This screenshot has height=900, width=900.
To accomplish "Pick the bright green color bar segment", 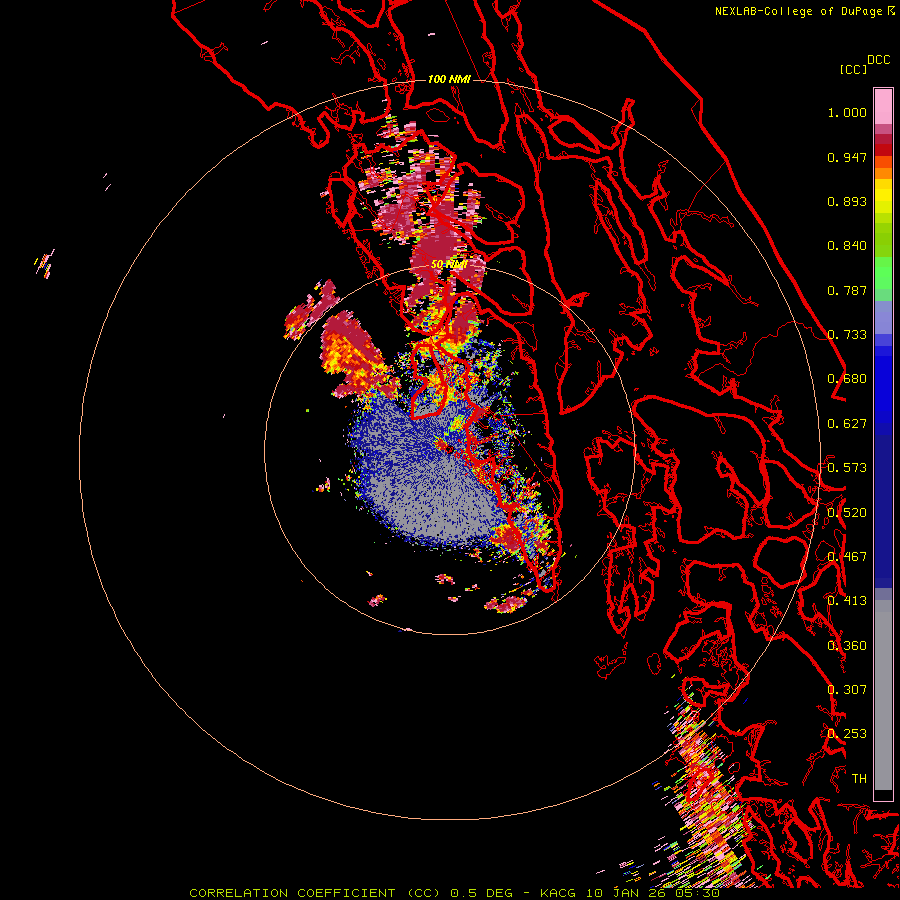I will pos(883,273).
